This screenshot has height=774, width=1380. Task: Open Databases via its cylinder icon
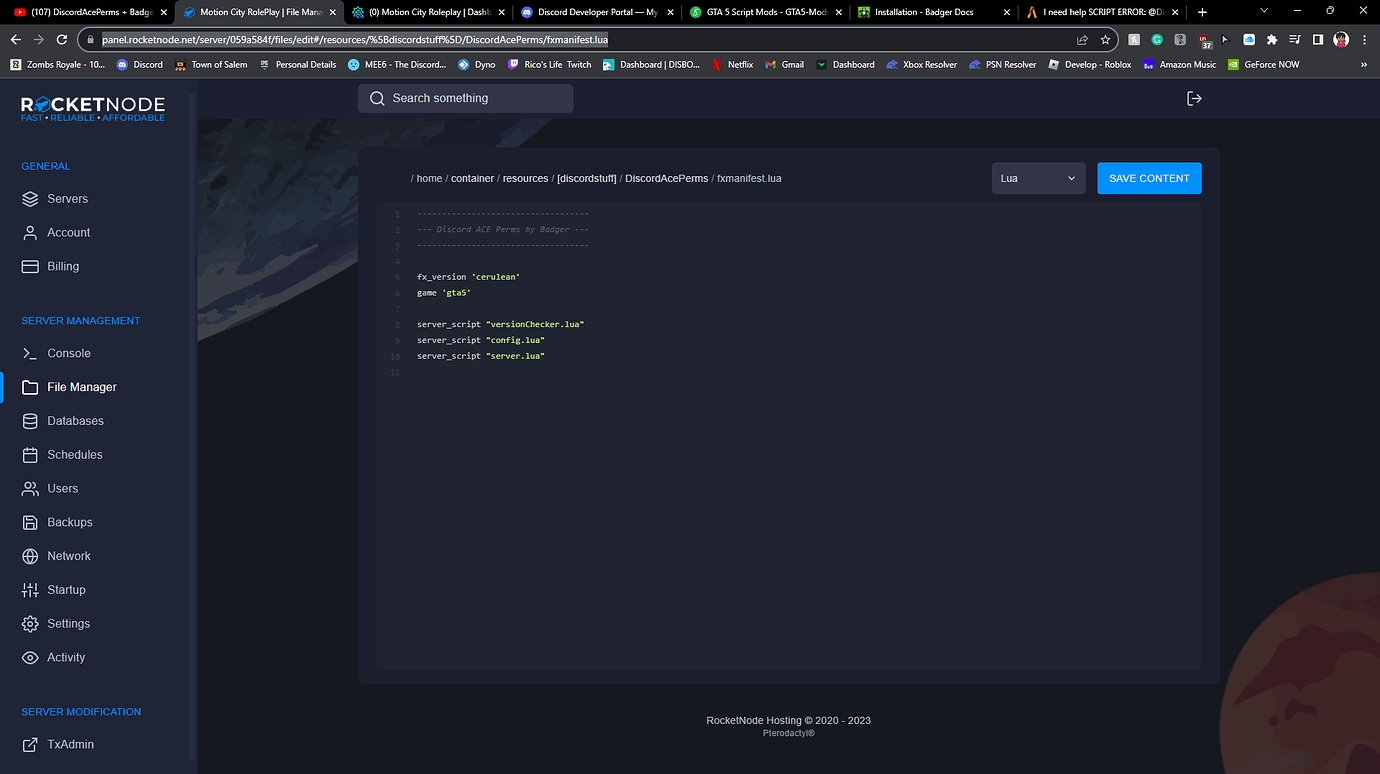tap(30, 421)
